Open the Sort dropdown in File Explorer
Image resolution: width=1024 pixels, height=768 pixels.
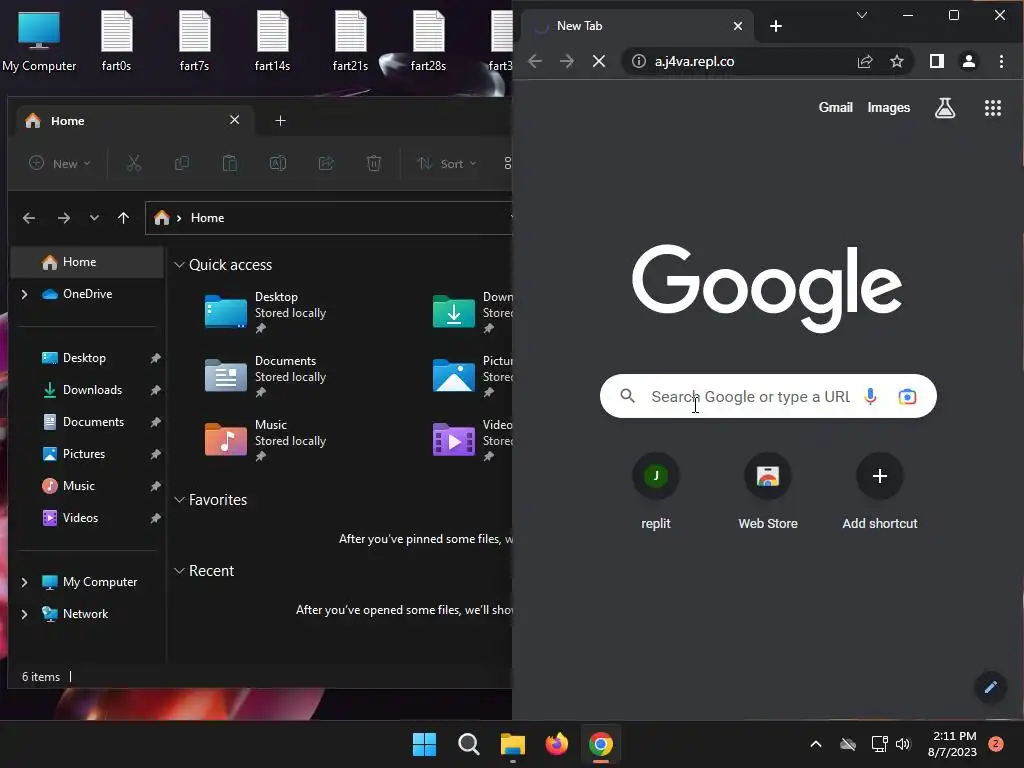(447, 163)
